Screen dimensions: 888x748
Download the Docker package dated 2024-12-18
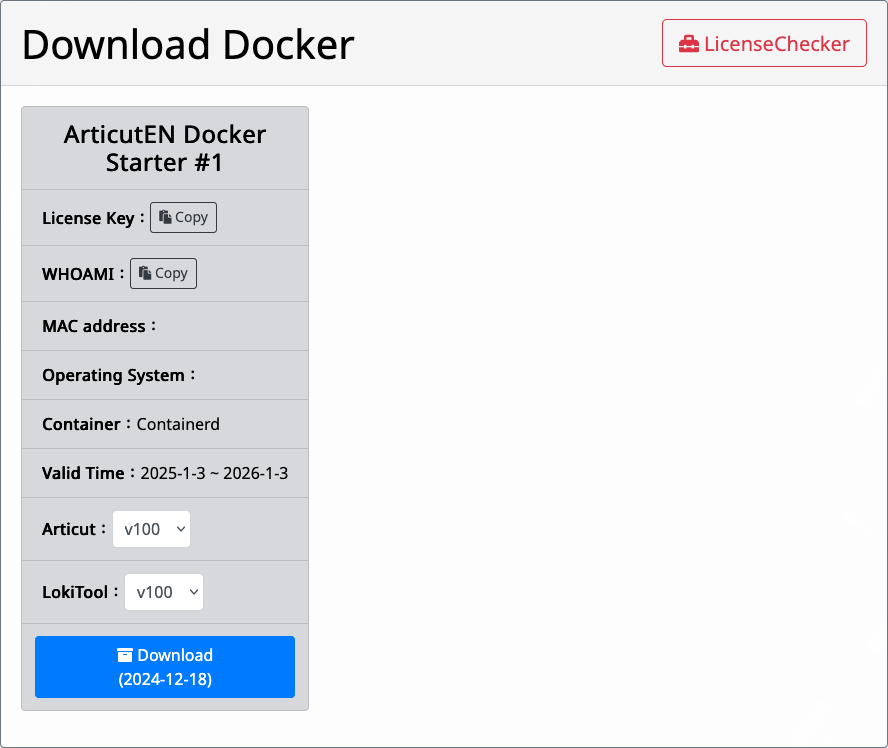click(x=165, y=666)
